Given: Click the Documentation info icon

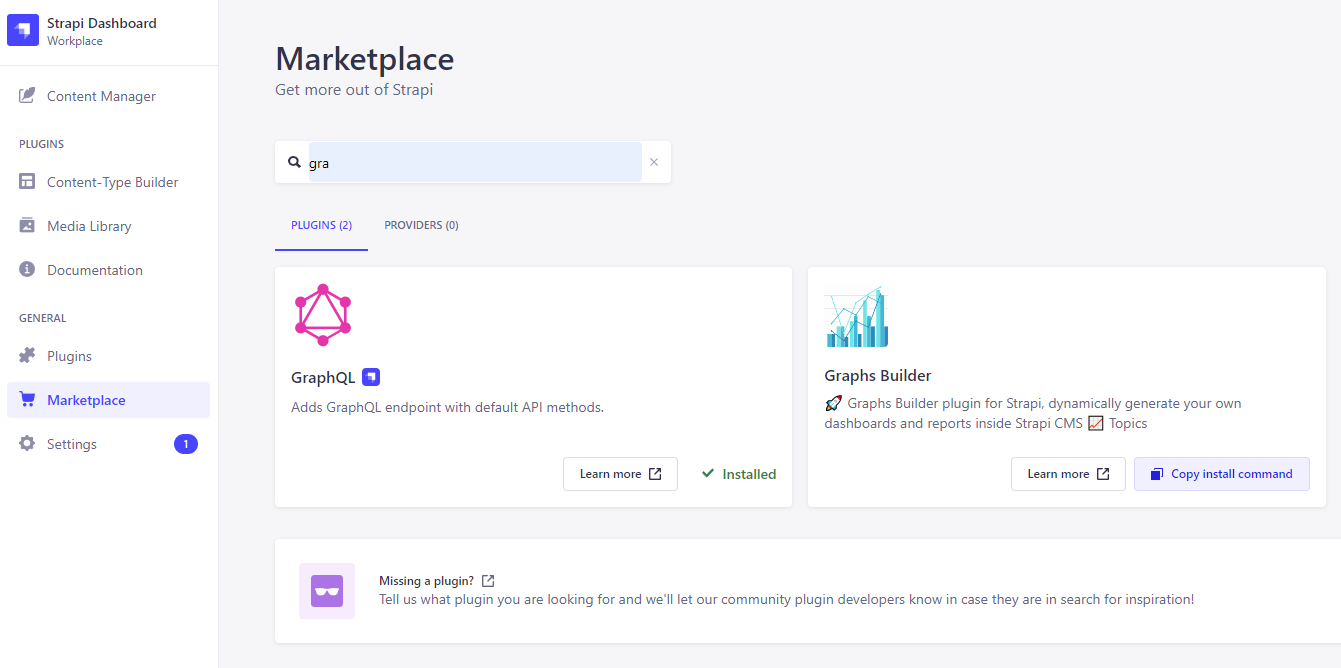Looking at the screenshot, I should pyautogui.click(x=27, y=270).
